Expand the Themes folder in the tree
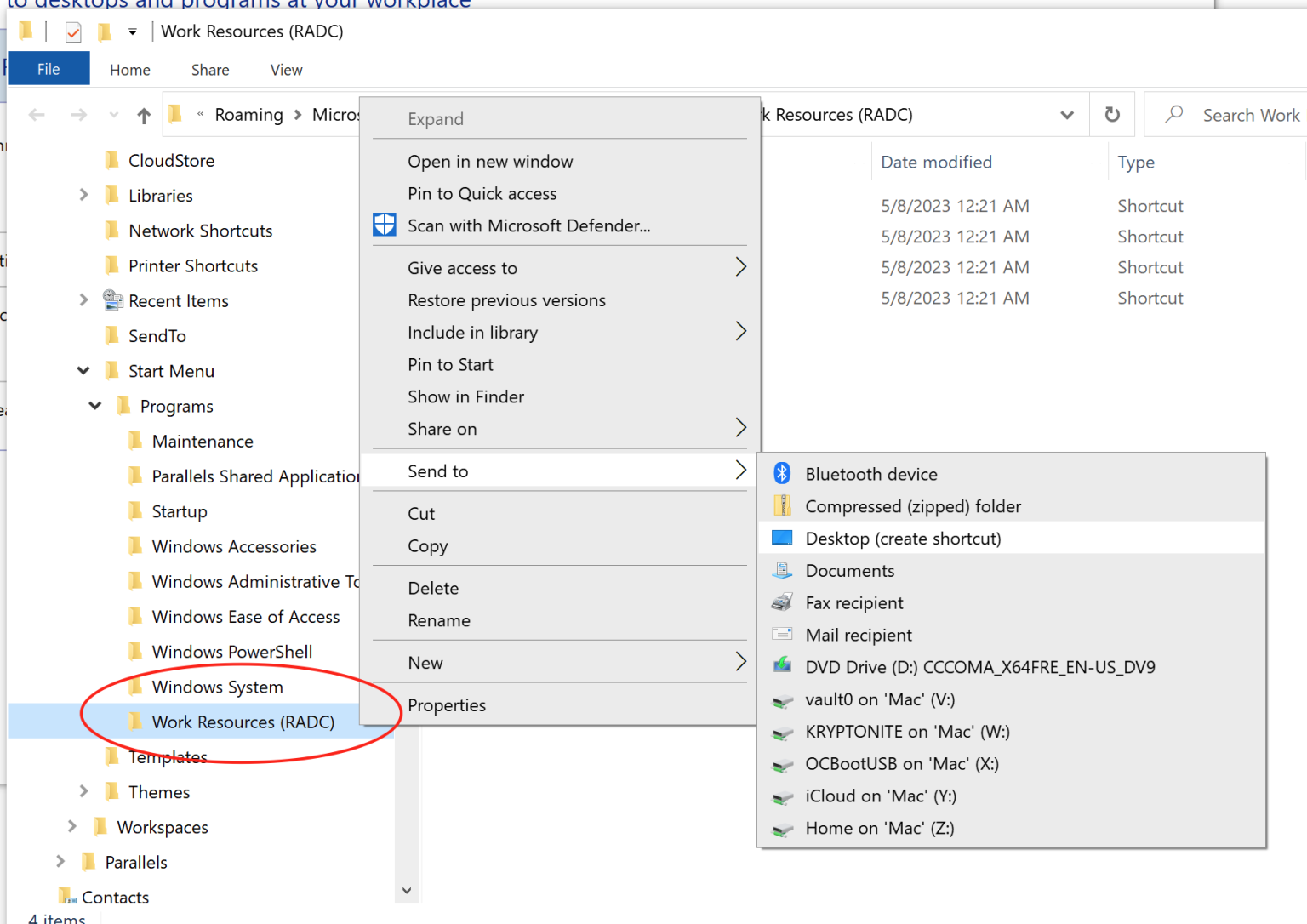 click(83, 791)
